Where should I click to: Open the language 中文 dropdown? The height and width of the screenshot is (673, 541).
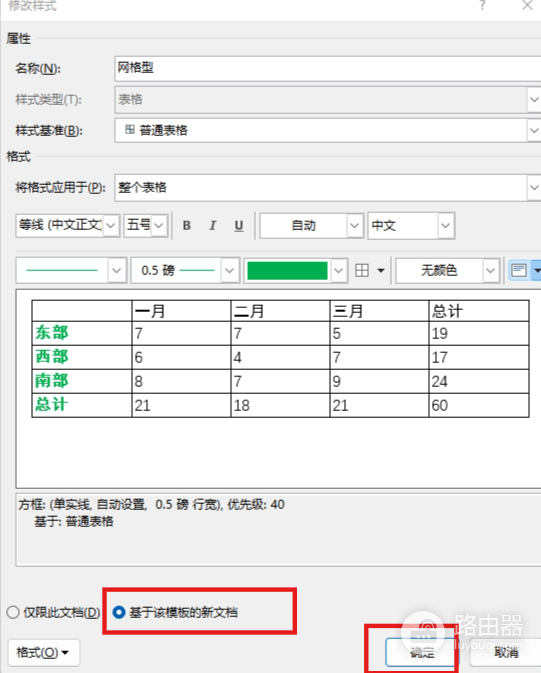point(445,226)
